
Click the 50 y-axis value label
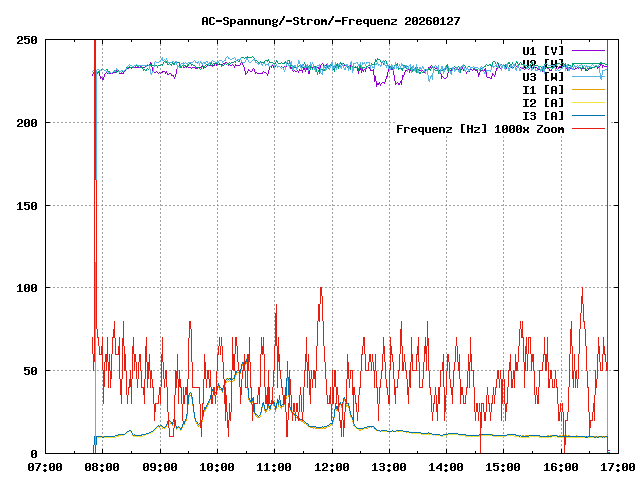point(30,371)
